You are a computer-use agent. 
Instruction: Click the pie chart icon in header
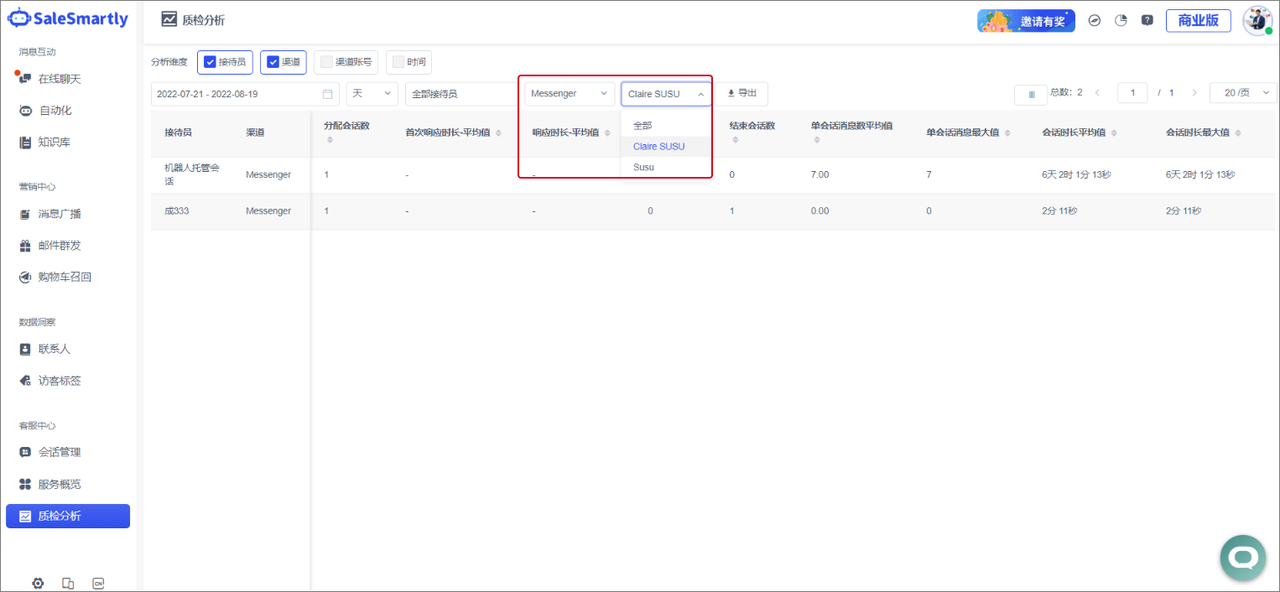tap(1121, 20)
